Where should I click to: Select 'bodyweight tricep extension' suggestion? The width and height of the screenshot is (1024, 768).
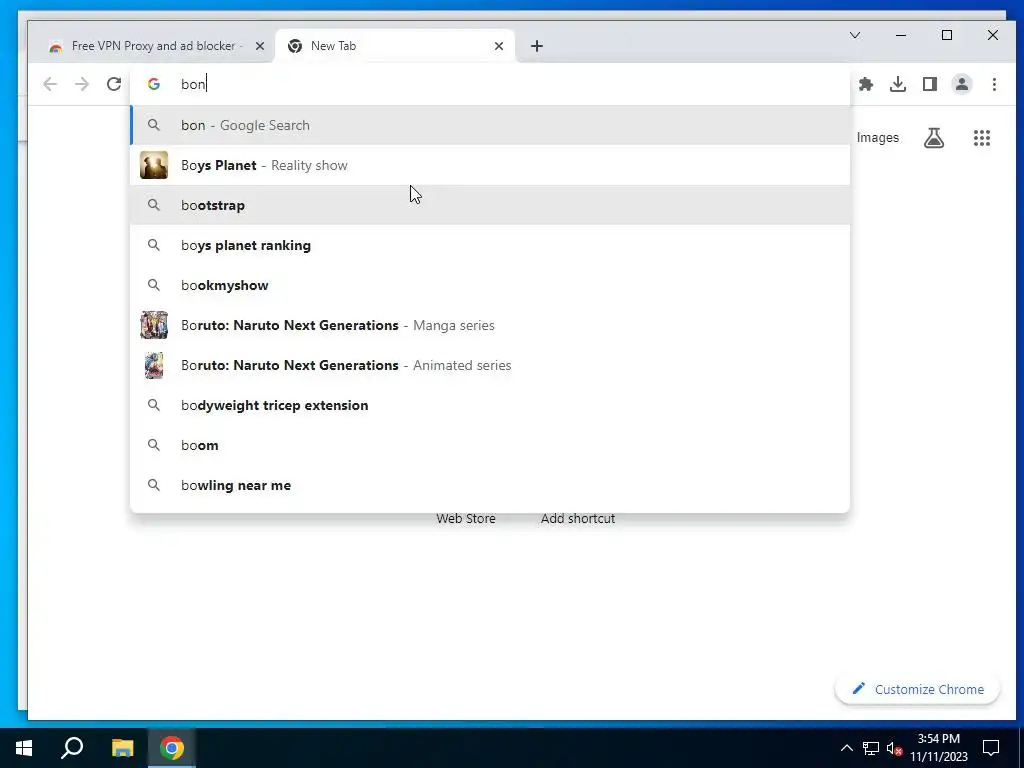[x=490, y=405]
